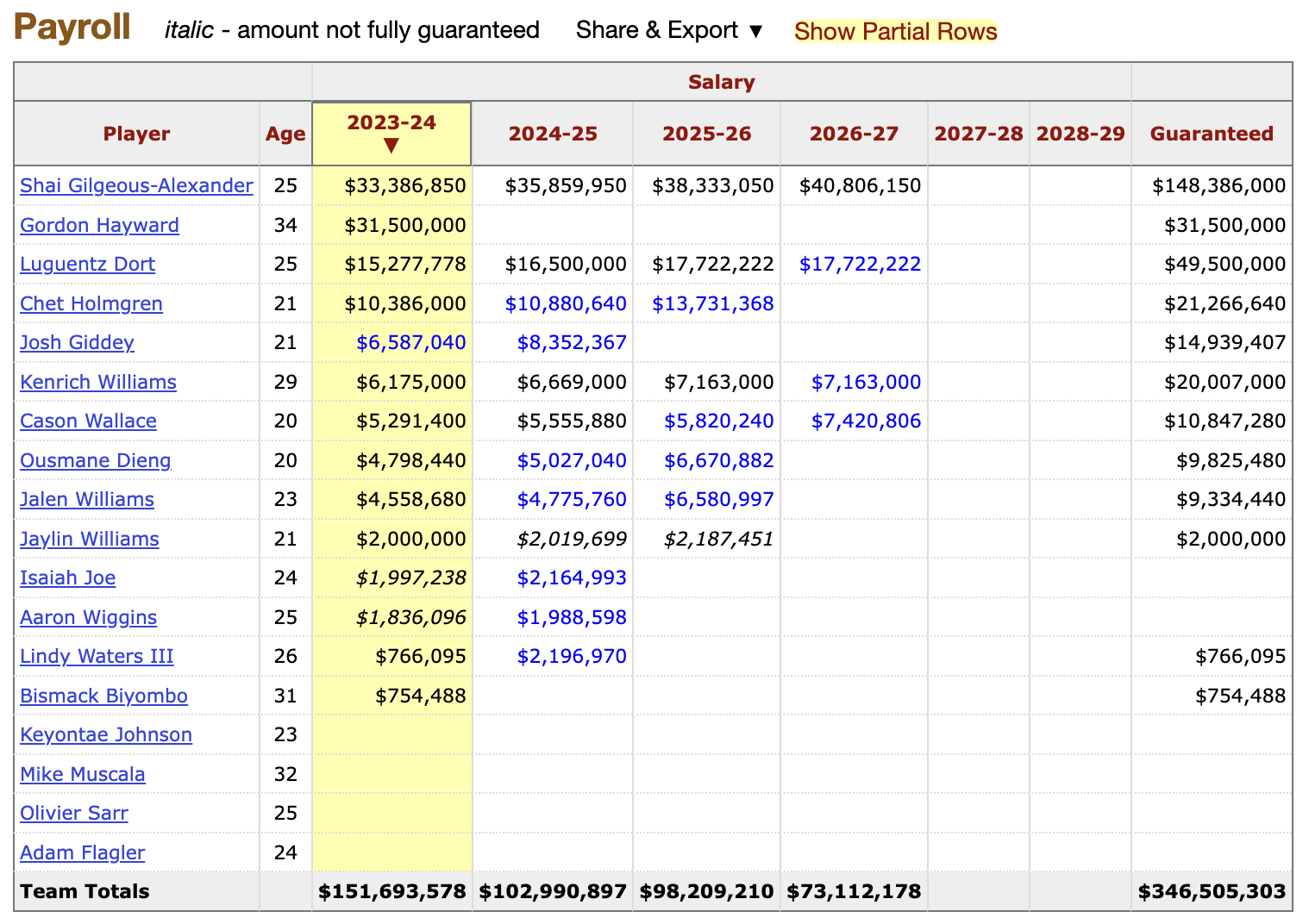Sort by the 2027-28 column header
Screen dimensions: 1309x924
click(979, 134)
